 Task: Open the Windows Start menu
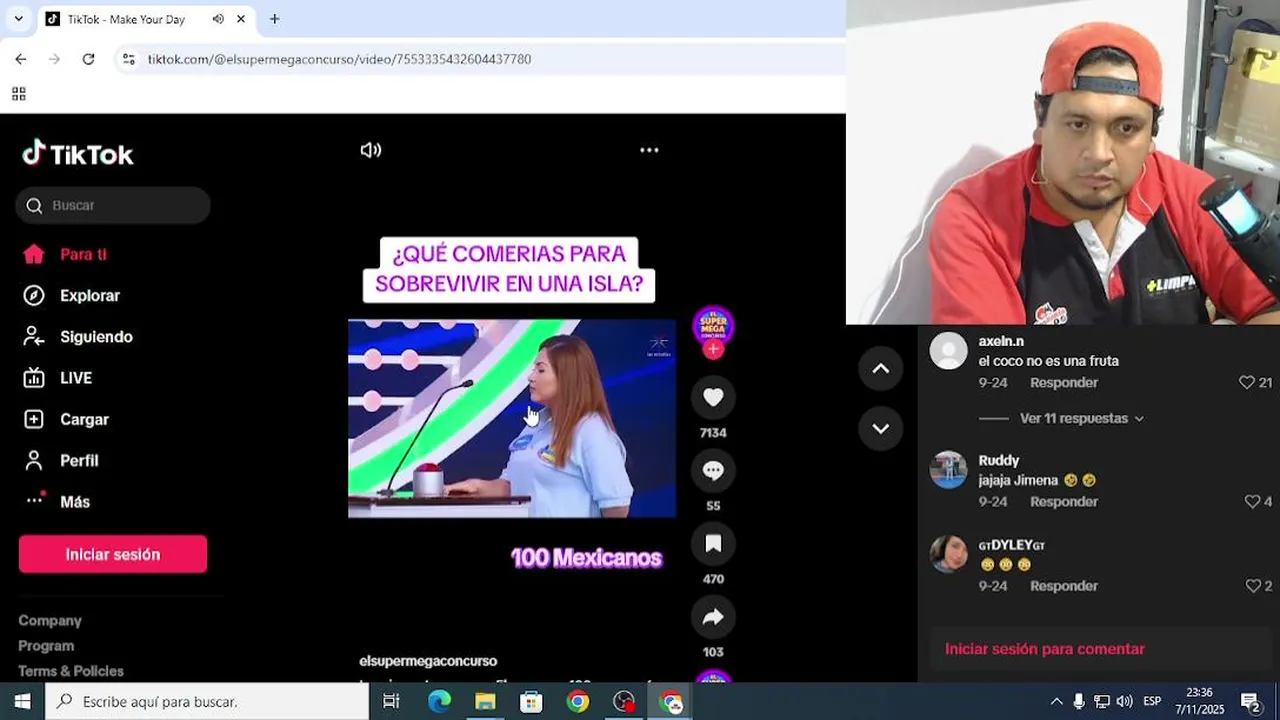coord(22,701)
